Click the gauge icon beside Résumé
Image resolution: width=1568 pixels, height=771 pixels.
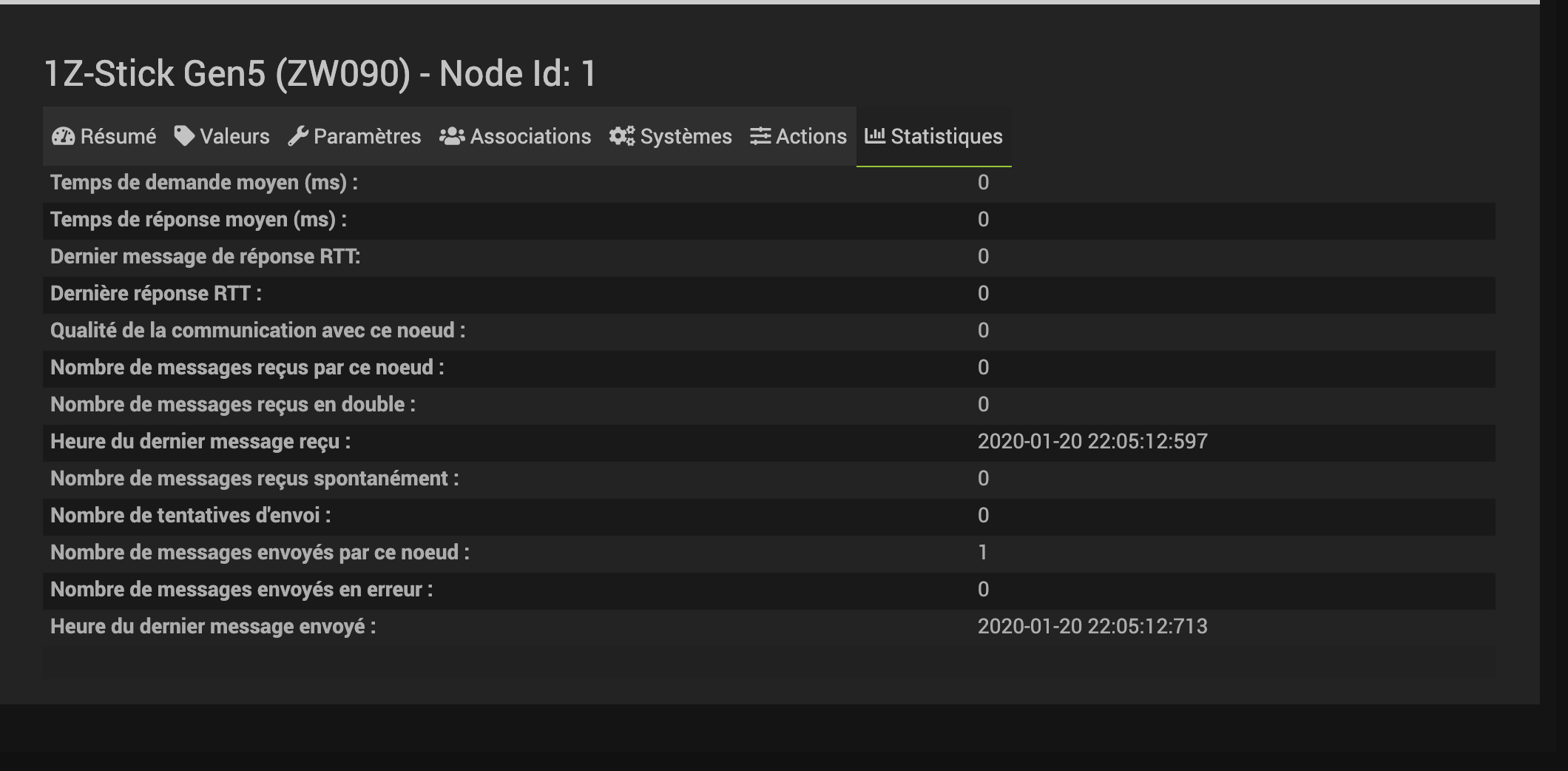coord(64,136)
